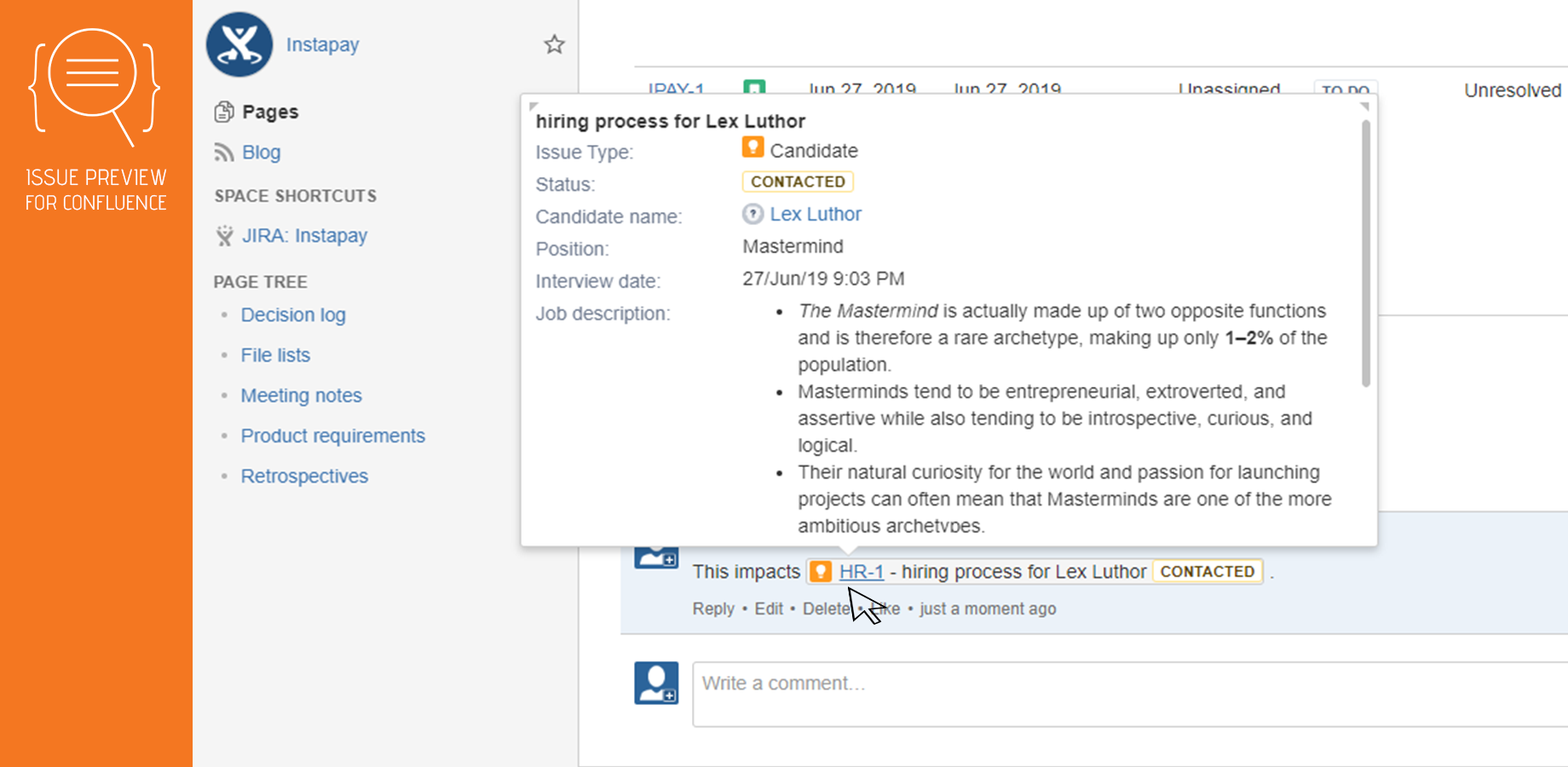Click into Write a comment field

tap(1130, 694)
